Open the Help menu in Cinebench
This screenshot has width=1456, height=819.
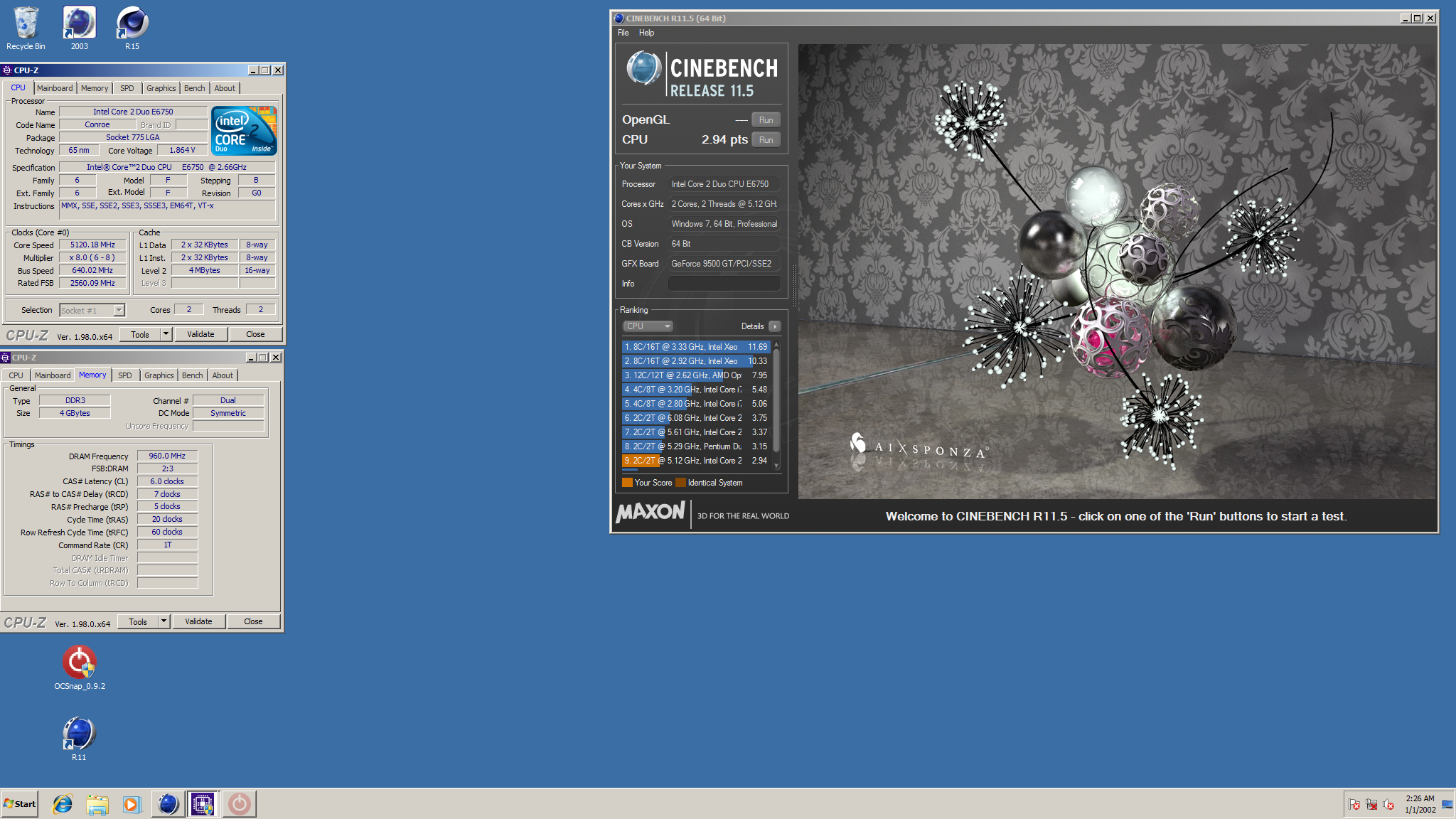[646, 33]
